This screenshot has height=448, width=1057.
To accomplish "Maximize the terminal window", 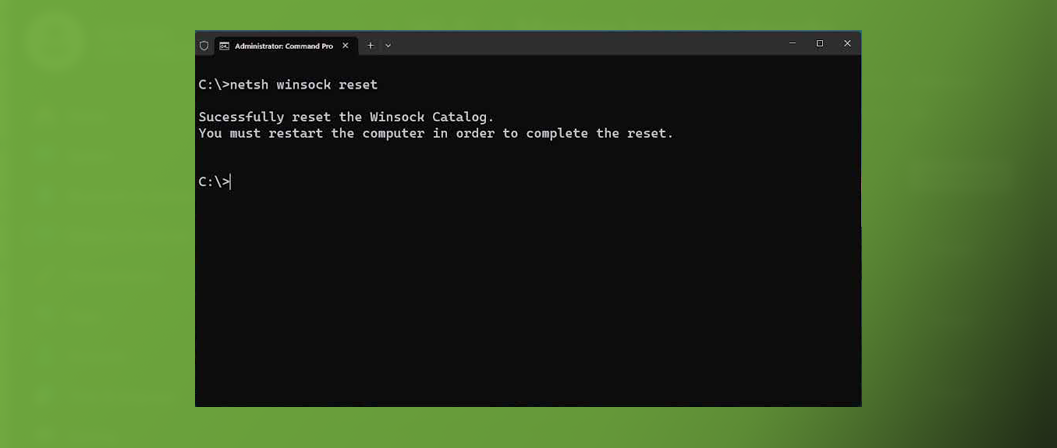I will coord(820,44).
